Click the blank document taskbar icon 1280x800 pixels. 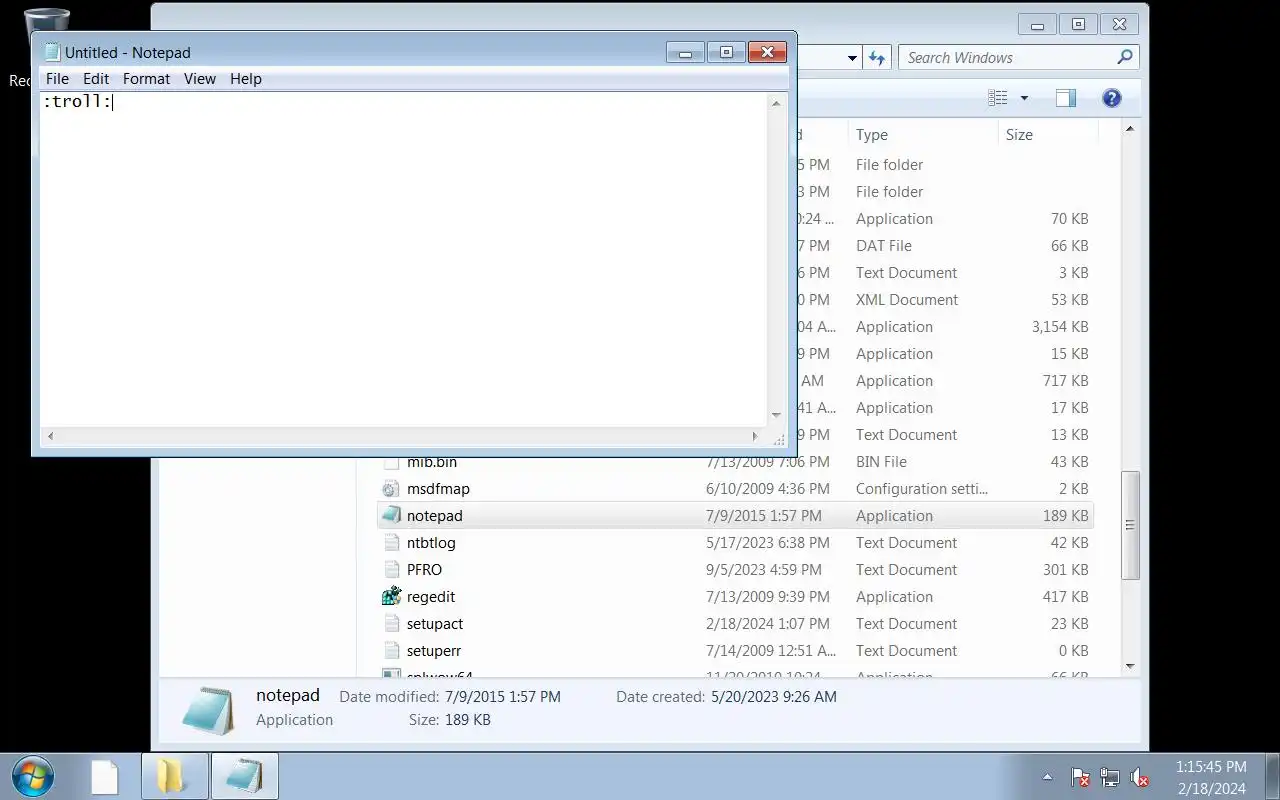pyautogui.click(x=104, y=777)
